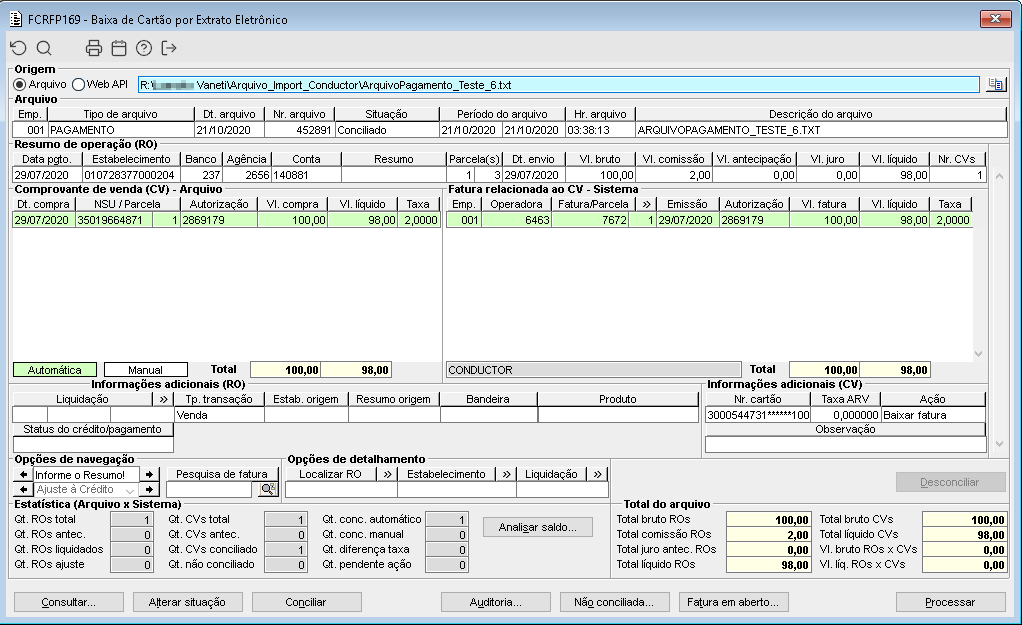This screenshot has height=625, width=1022.
Task: Click the Pesquisa de fatura header button
Action: pyautogui.click(x=222, y=474)
